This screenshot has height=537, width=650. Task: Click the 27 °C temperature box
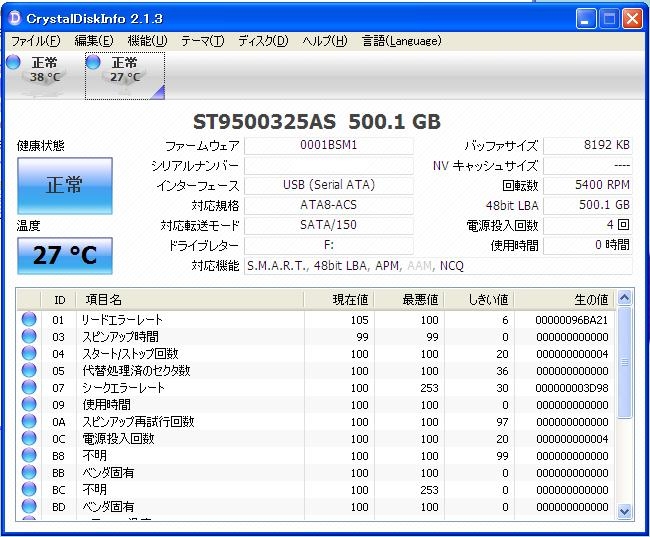pos(65,255)
